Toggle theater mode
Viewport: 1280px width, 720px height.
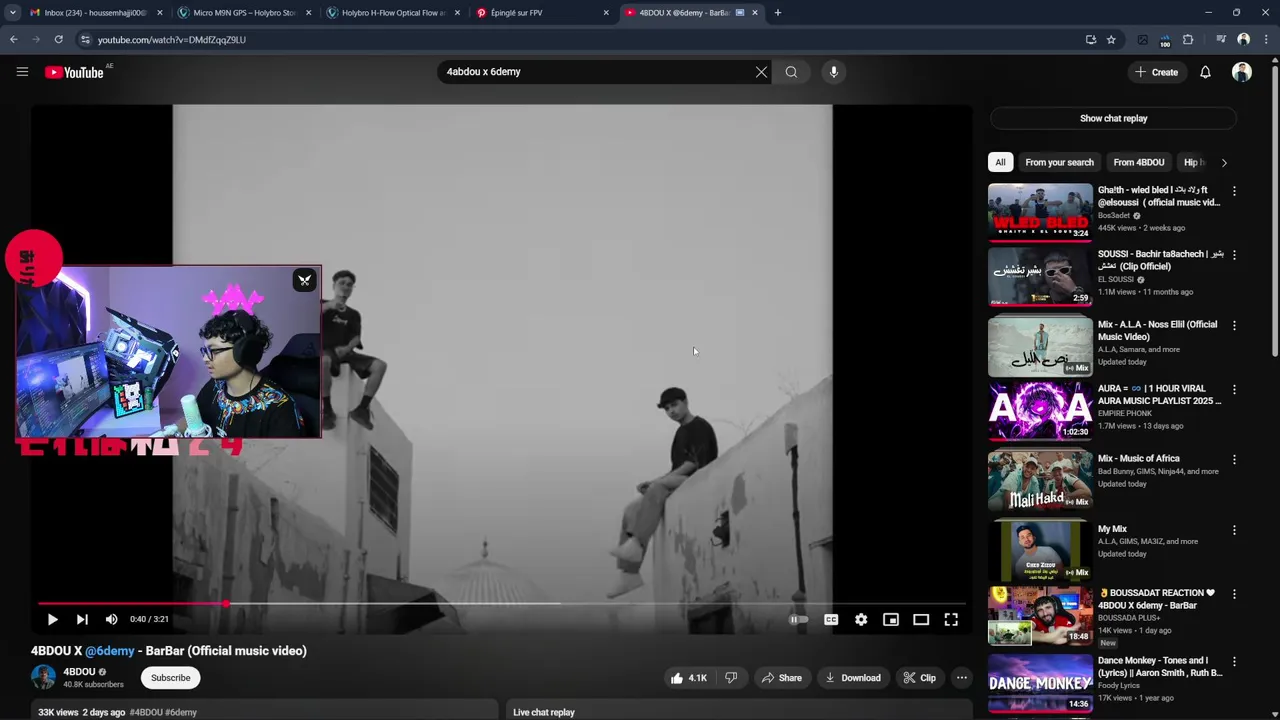tap(921, 619)
